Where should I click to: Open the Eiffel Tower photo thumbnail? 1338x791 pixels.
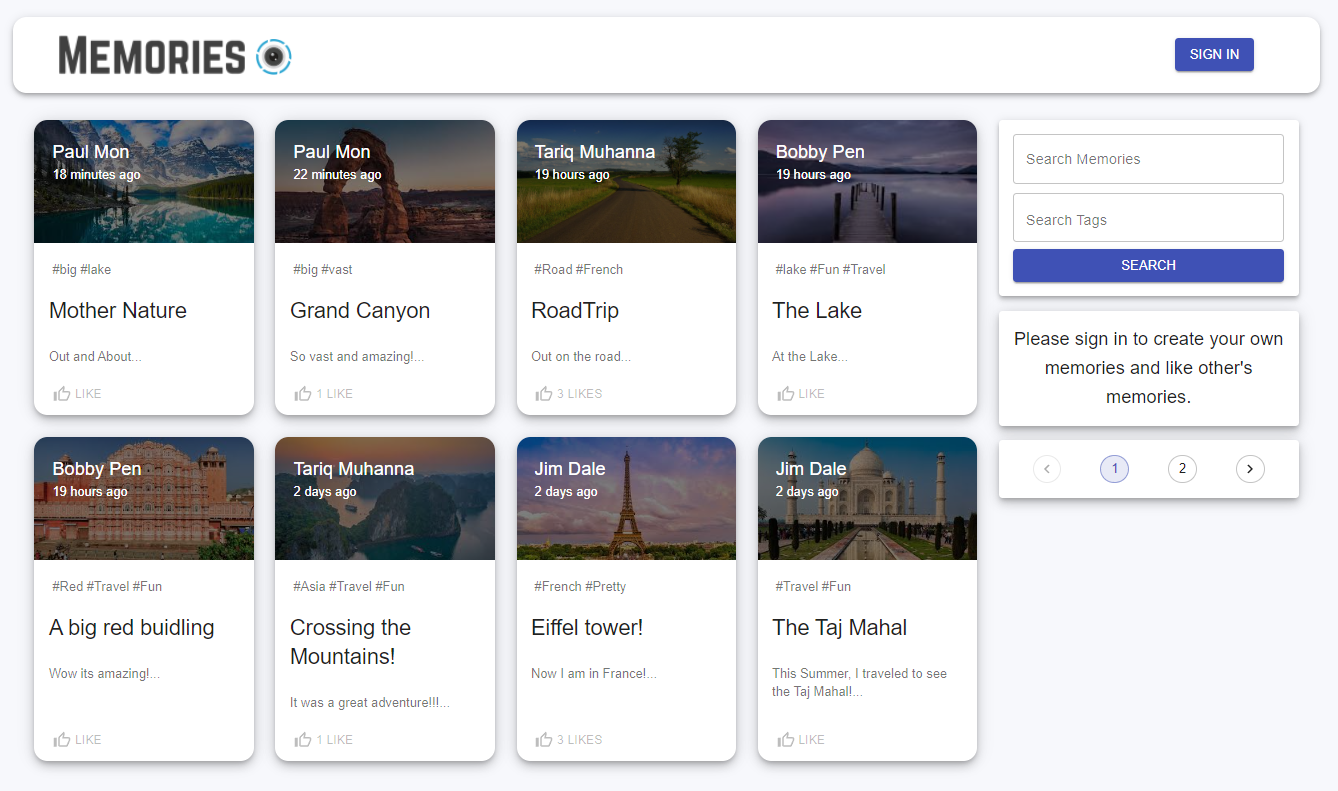[x=626, y=498]
